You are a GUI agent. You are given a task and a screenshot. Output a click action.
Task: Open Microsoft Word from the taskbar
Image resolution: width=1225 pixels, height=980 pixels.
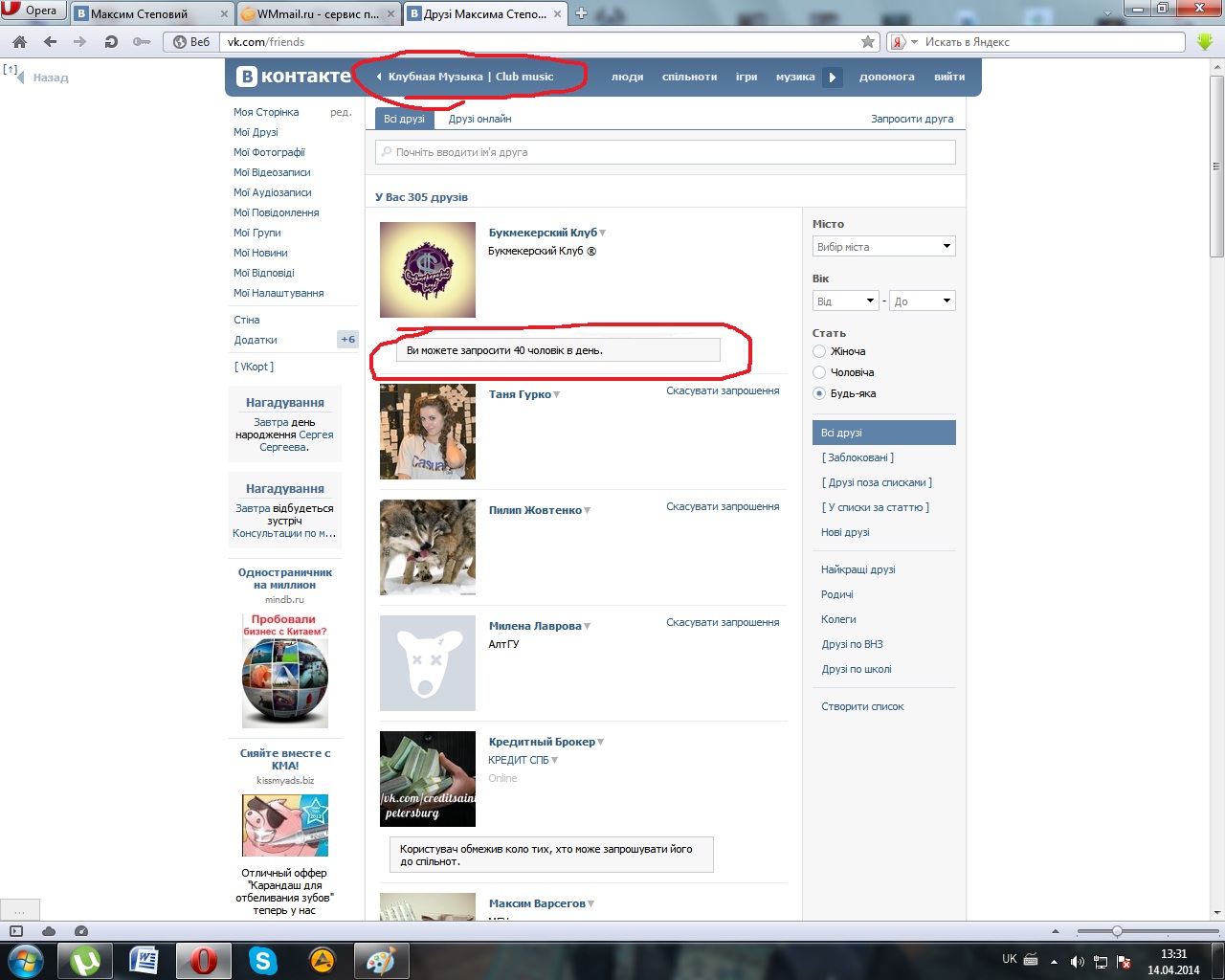(x=145, y=960)
